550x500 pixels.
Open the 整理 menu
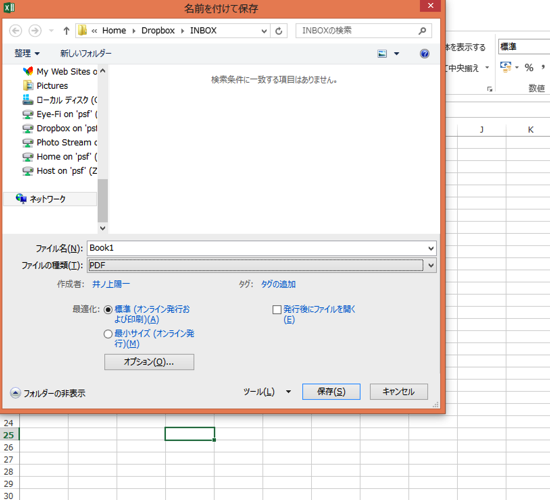click(27, 53)
